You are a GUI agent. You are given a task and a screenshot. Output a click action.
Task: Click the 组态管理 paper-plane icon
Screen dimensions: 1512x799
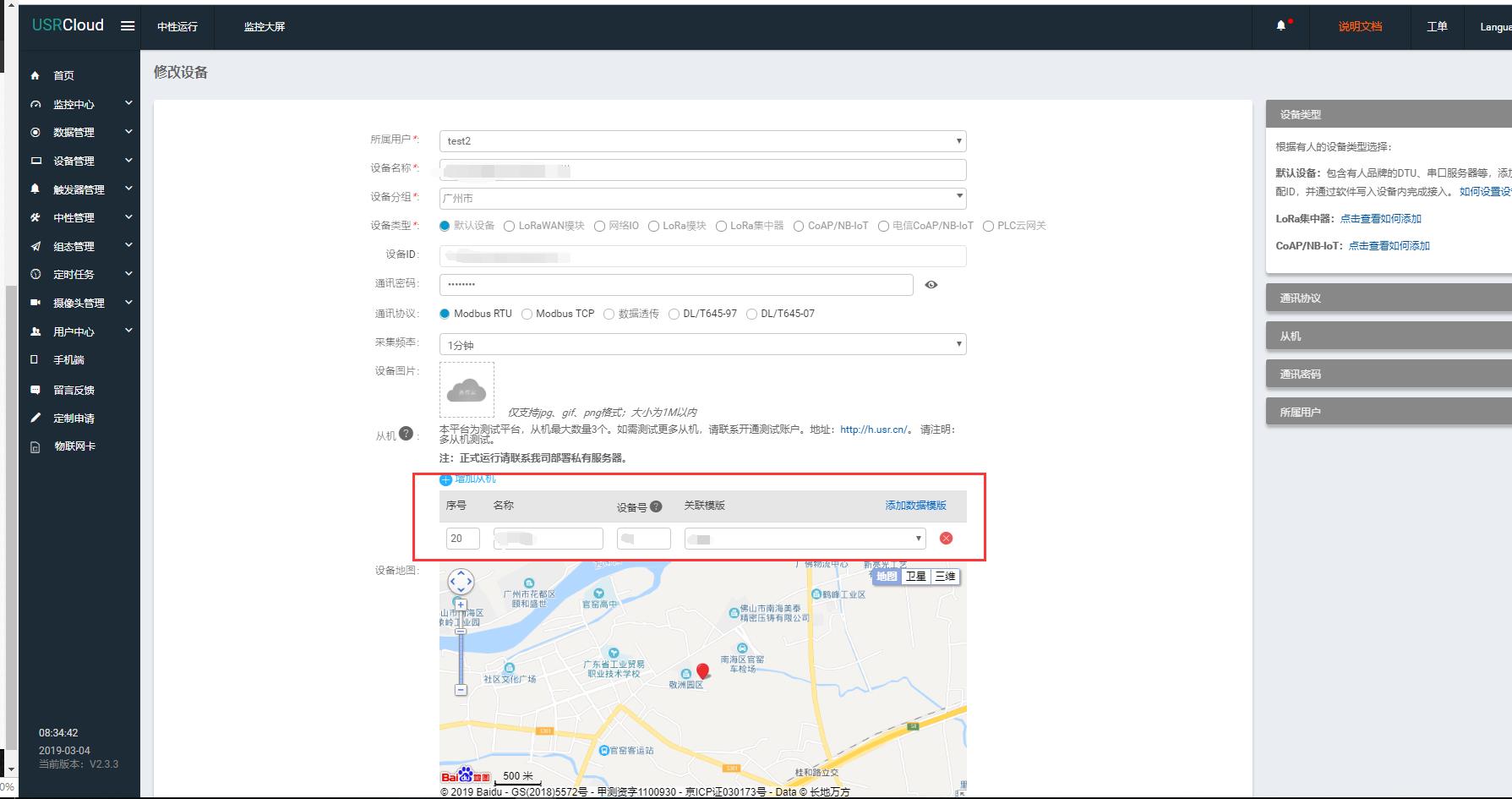(x=35, y=246)
